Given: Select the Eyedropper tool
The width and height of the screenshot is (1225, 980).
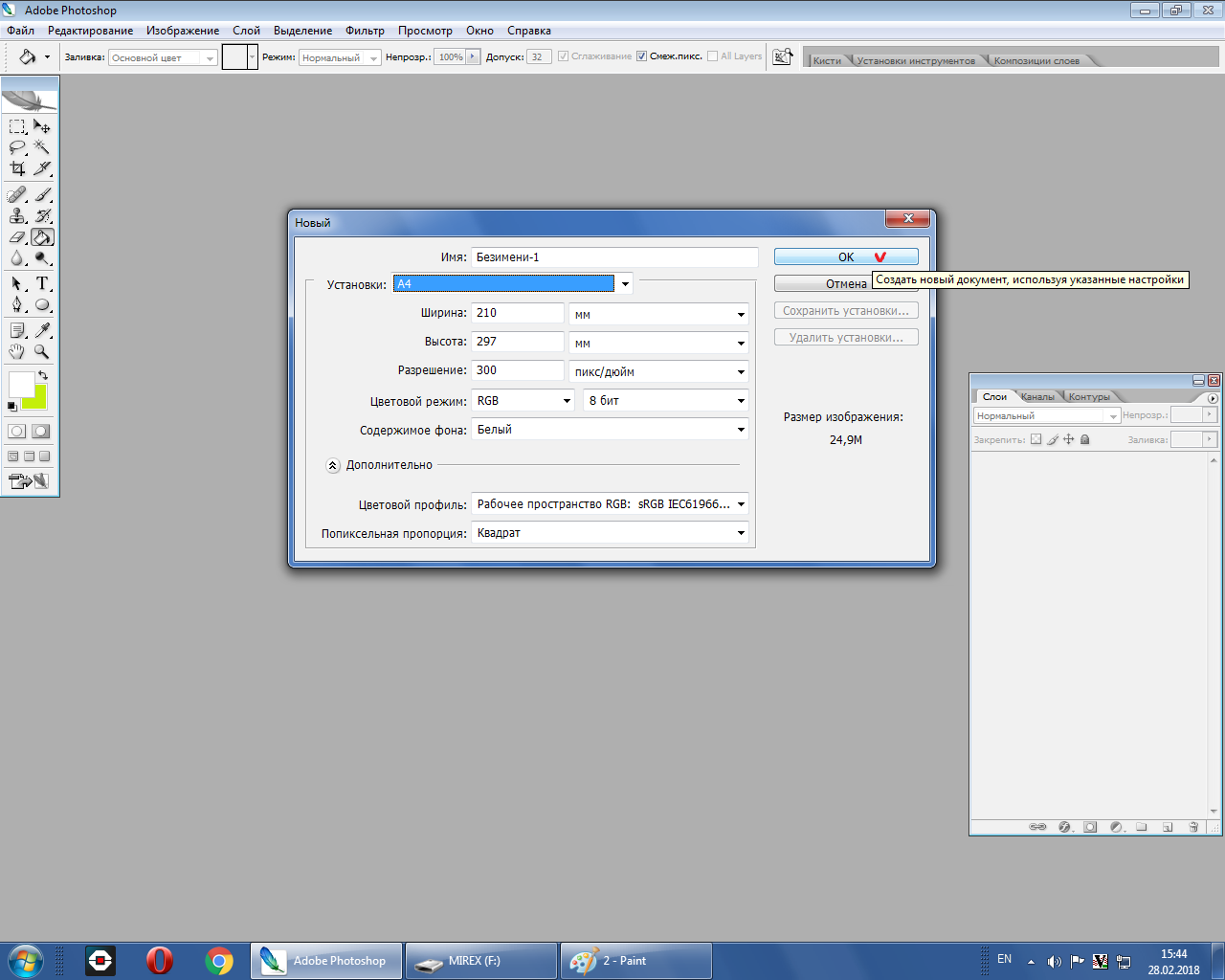Looking at the screenshot, I should tap(42, 331).
